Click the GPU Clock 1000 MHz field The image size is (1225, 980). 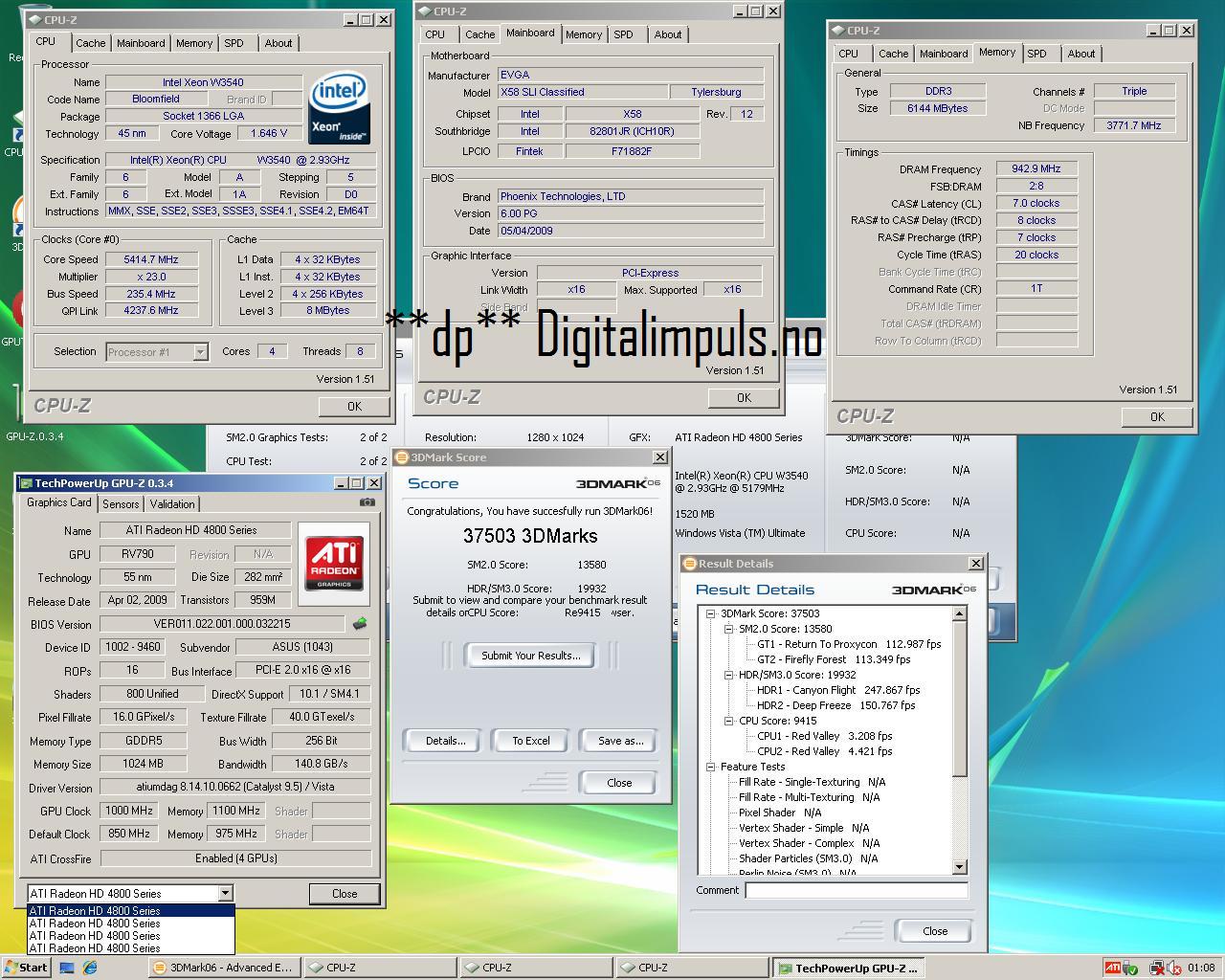tap(129, 811)
